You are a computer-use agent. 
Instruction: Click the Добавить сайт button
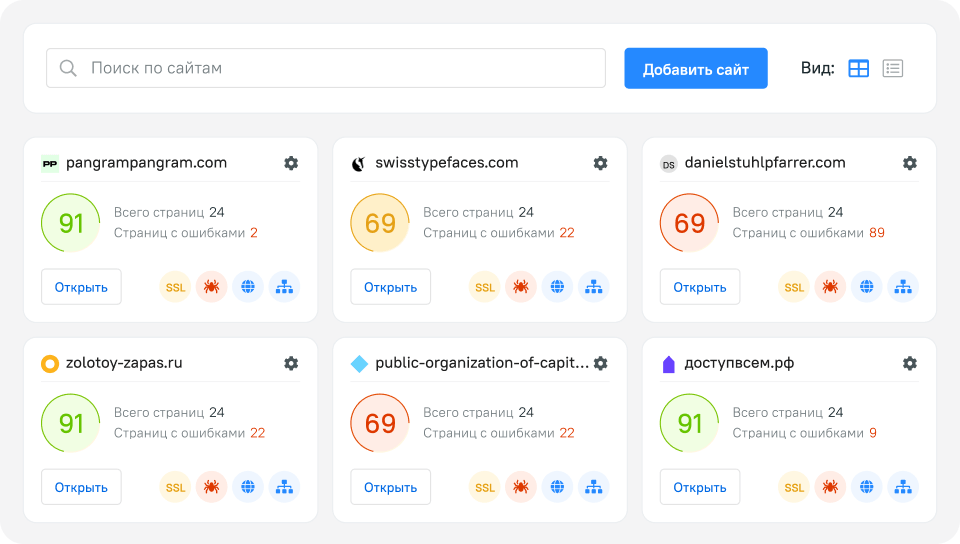tap(696, 68)
